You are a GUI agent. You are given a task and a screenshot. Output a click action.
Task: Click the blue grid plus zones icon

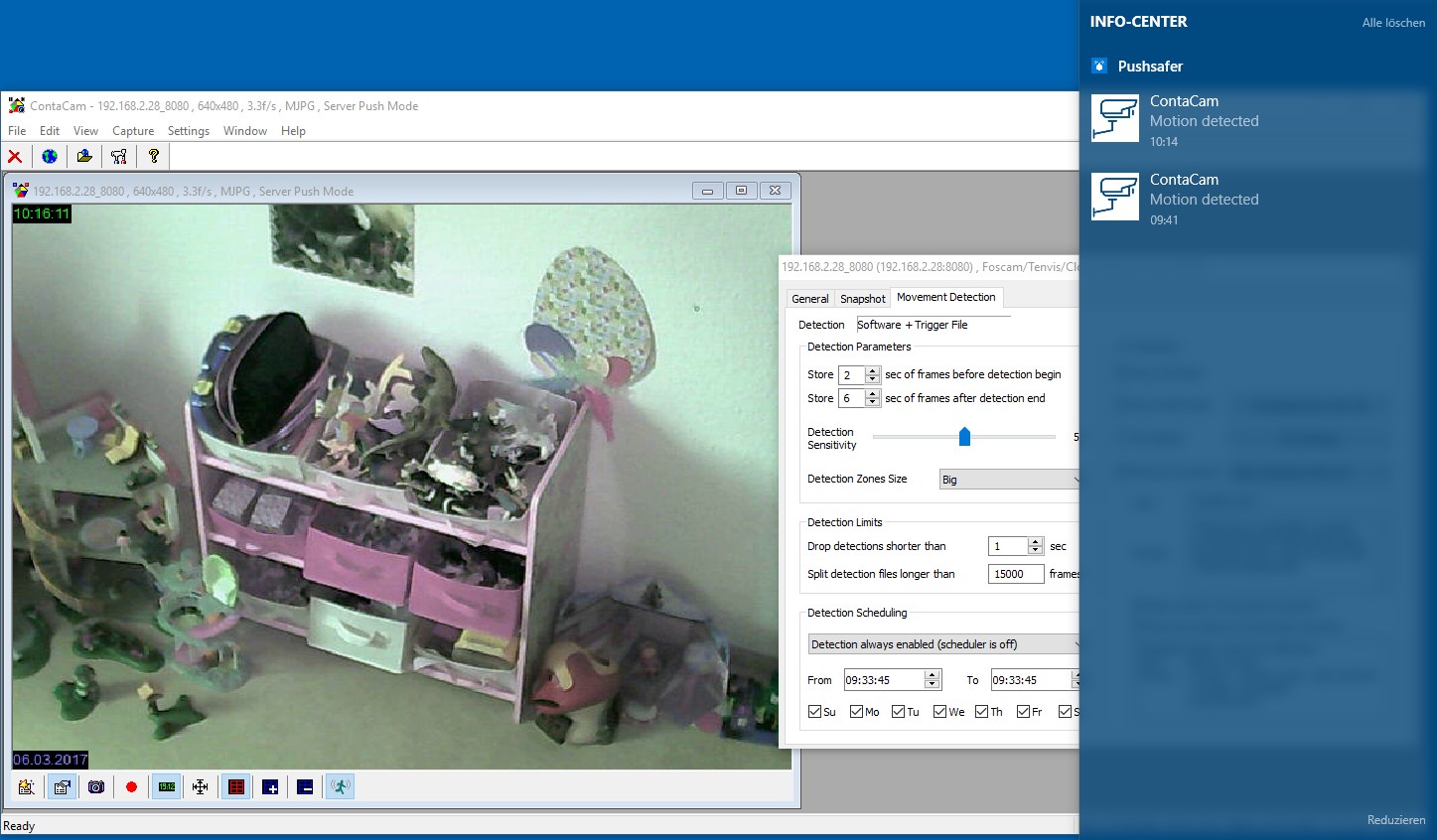tap(270, 787)
